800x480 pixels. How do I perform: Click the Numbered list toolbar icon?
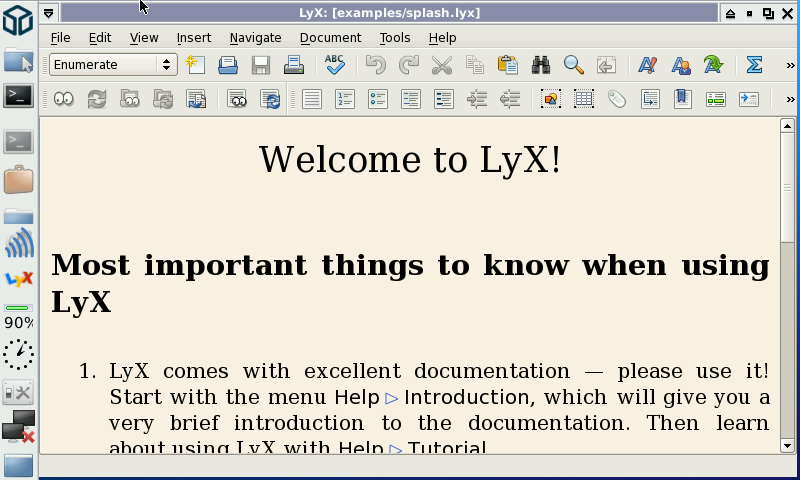[x=345, y=99]
